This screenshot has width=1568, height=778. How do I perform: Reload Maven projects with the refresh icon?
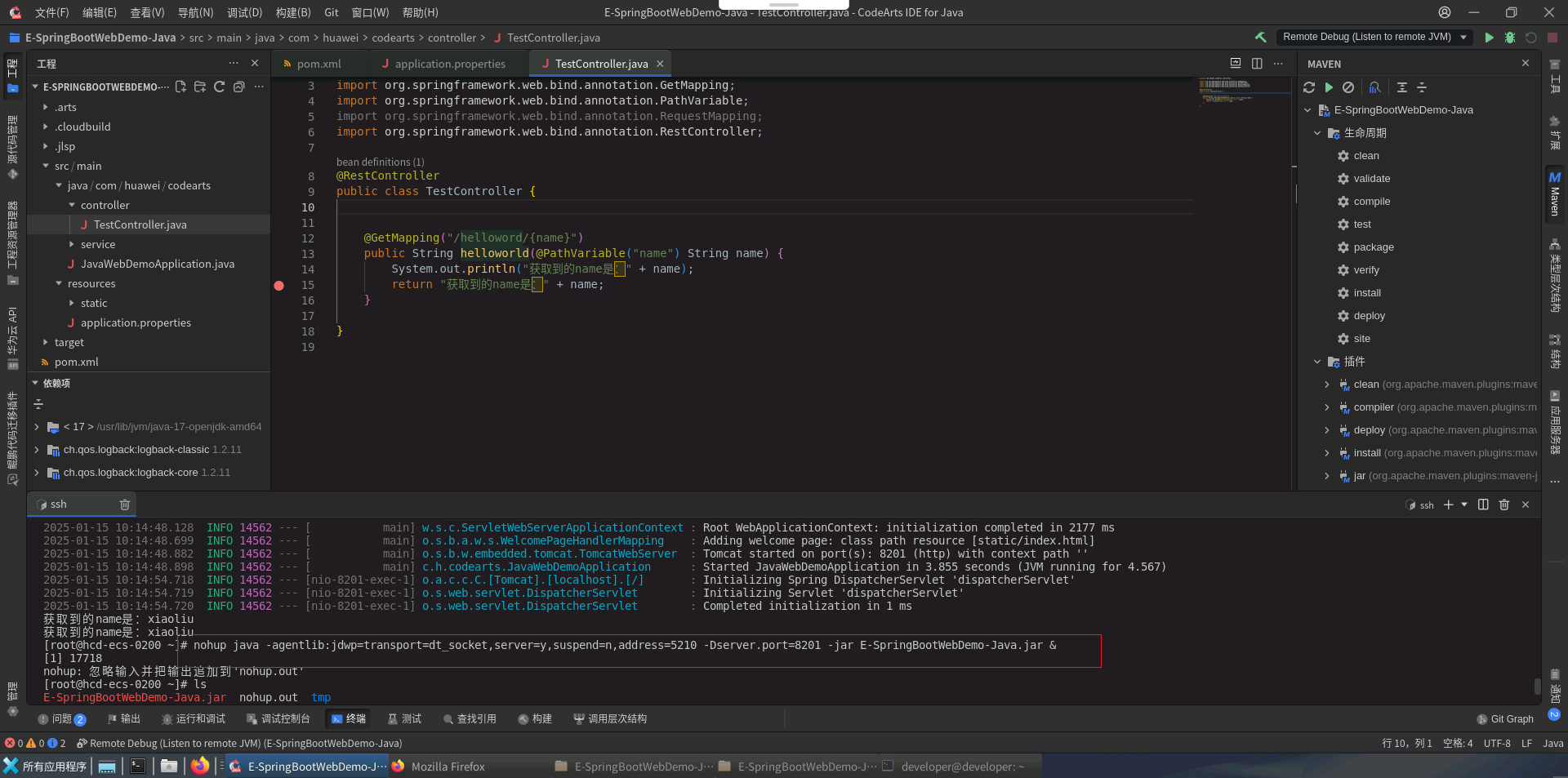tap(1309, 87)
